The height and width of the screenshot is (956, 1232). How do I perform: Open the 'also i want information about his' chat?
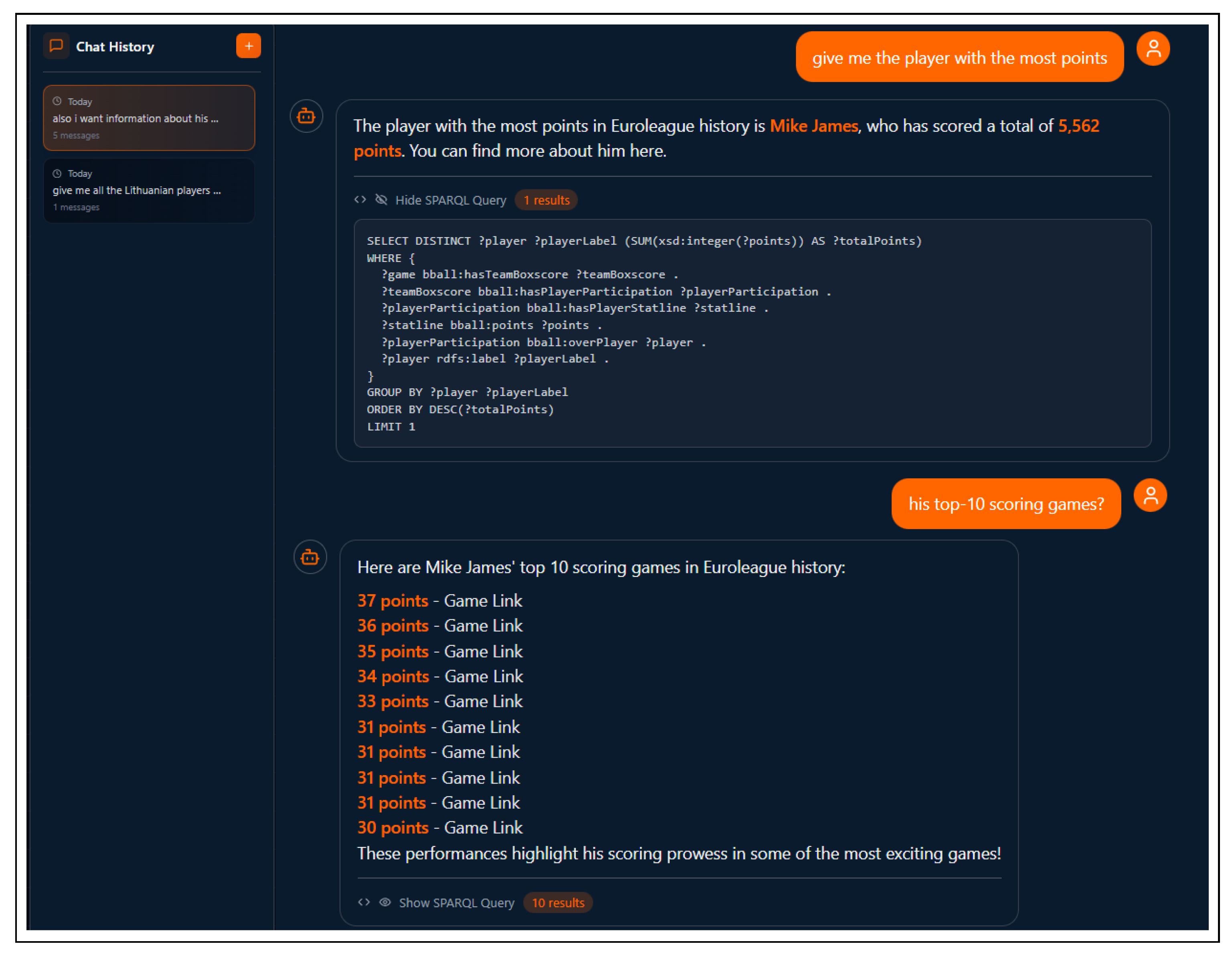point(149,118)
